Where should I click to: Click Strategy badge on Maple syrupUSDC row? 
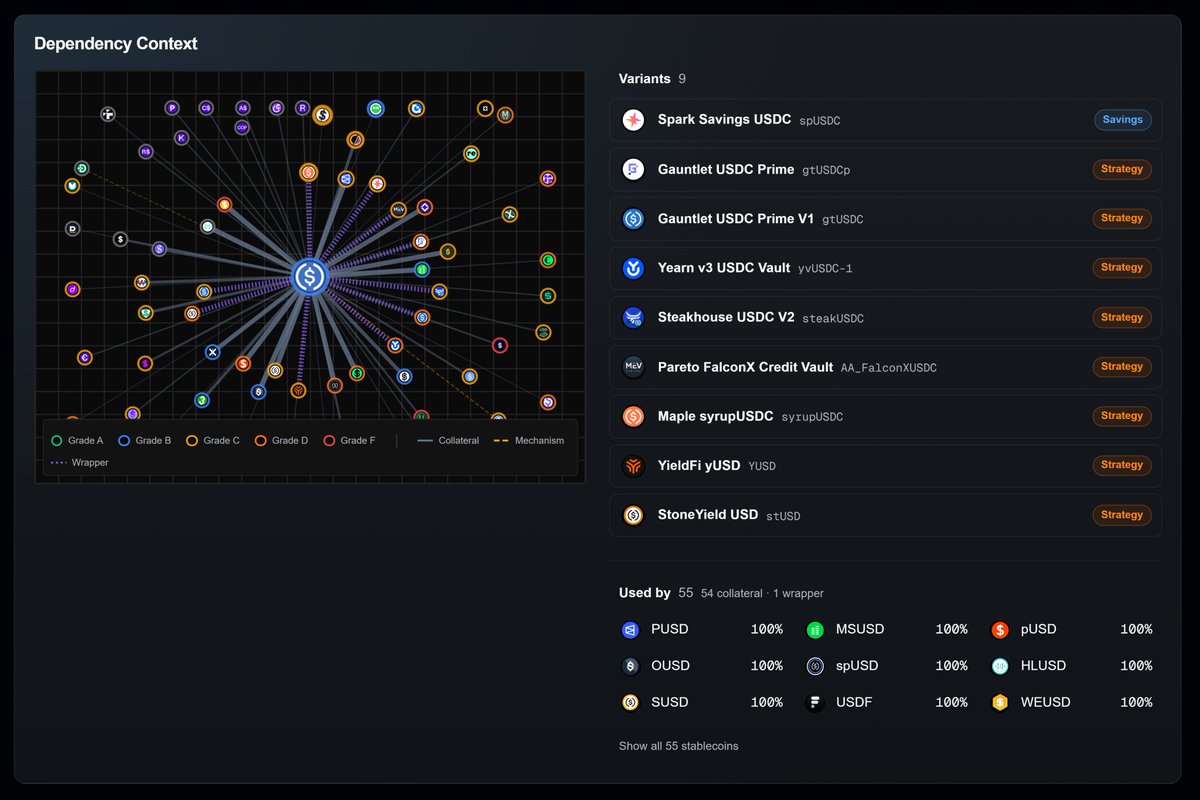[x=1122, y=416]
